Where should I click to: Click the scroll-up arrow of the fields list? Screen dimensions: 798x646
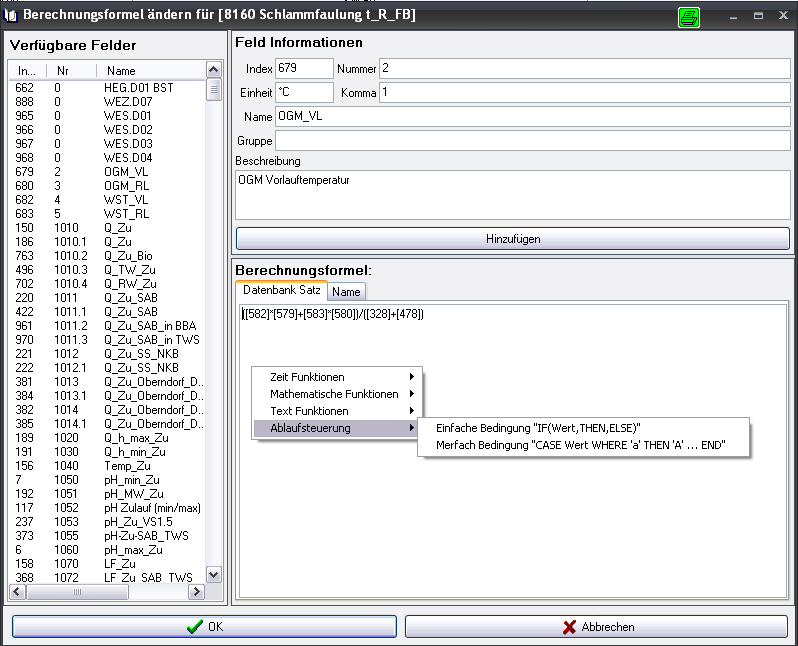click(x=213, y=70)
